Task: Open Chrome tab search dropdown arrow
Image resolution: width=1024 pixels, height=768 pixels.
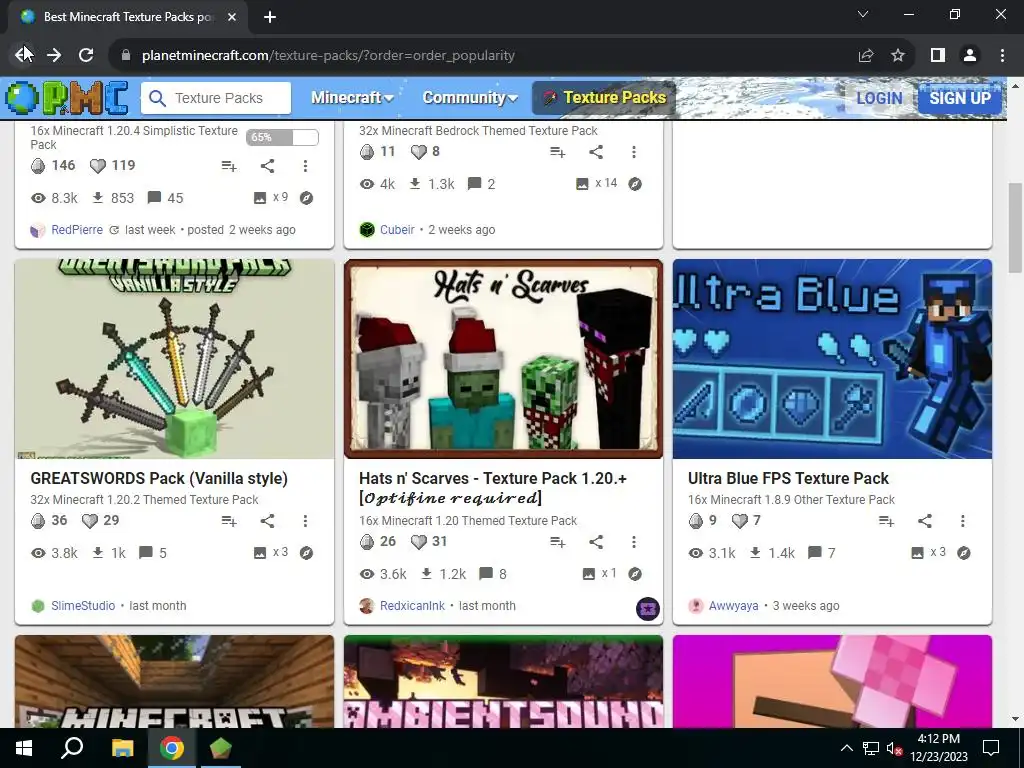Action: [863, 14]
